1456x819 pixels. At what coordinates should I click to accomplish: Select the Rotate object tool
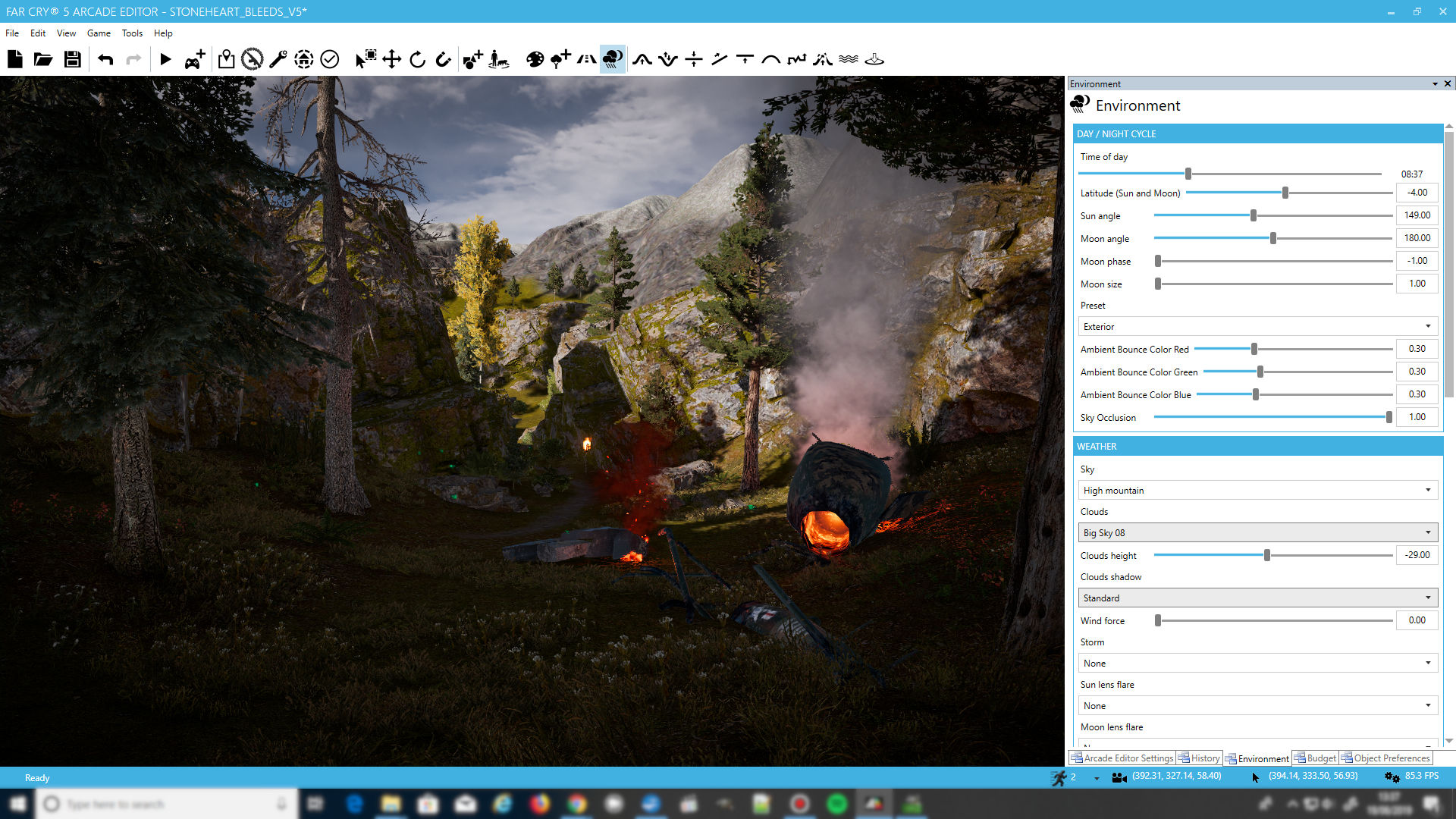pyautogui.click(x=417, y=59)
